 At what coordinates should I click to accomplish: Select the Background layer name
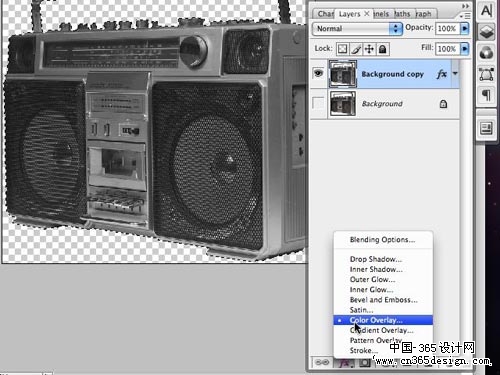382,104
